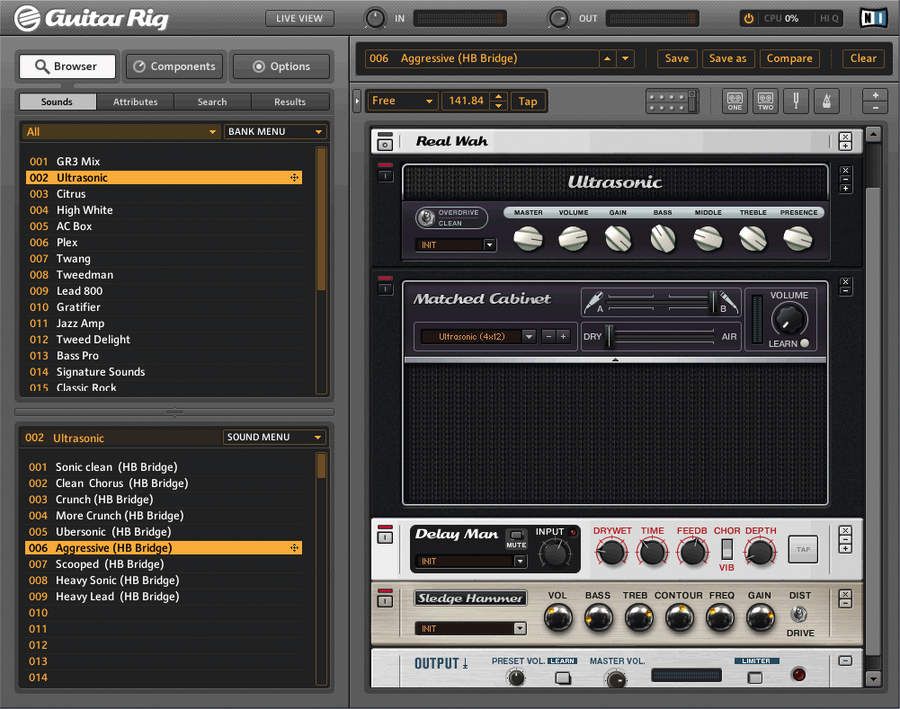This screenshot has width=900, height=709.
Task: Toggle Ultrasonic amp power switch
Action: point(386,174)
